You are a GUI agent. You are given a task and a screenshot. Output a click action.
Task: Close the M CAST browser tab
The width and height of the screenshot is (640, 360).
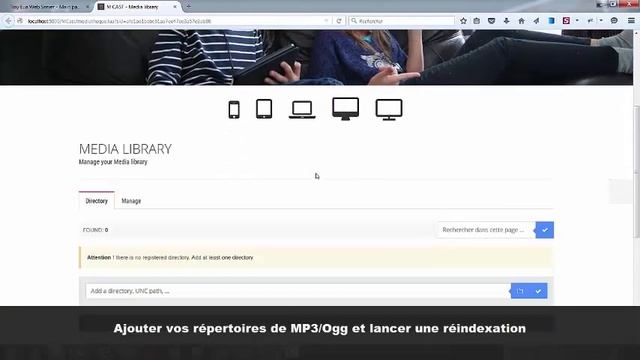tap(175, 7)
